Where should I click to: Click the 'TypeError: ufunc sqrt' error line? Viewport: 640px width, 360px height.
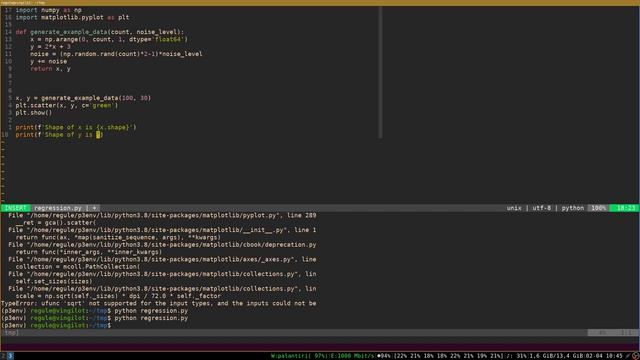point(158,303)
